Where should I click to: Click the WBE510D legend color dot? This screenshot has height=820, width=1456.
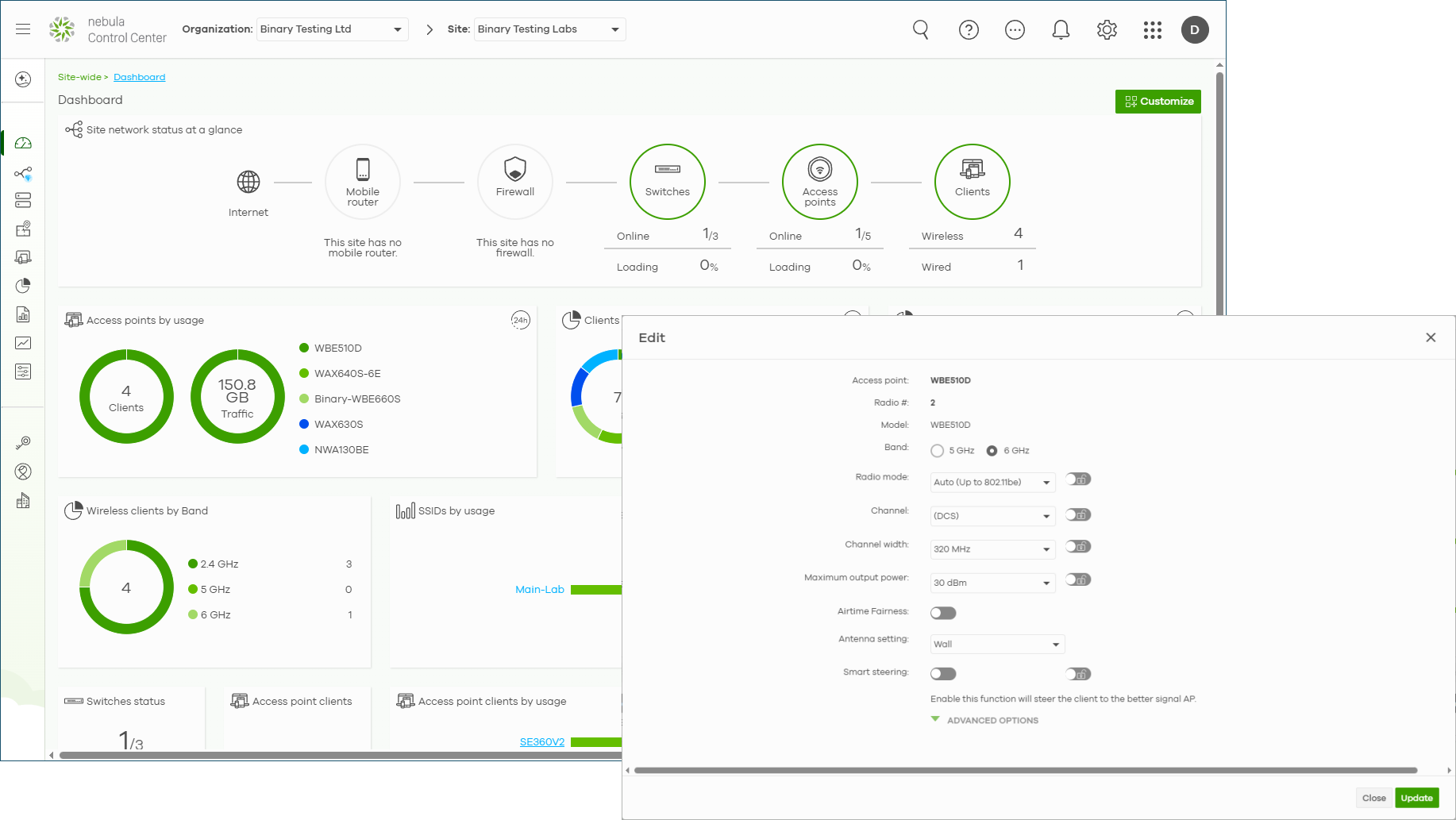(x=304, y=348)
